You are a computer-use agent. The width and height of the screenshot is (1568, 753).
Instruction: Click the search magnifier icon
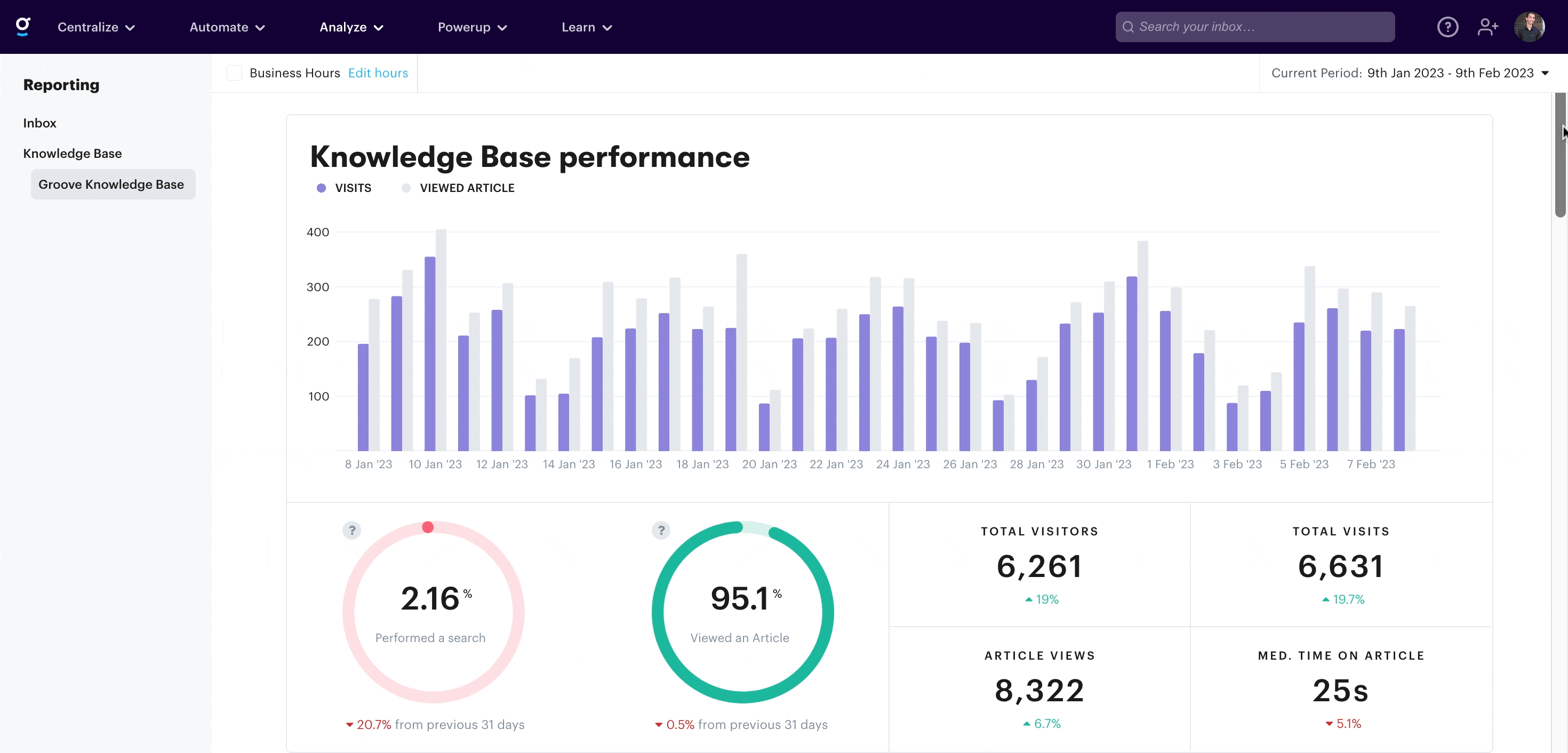point(1127,27)
